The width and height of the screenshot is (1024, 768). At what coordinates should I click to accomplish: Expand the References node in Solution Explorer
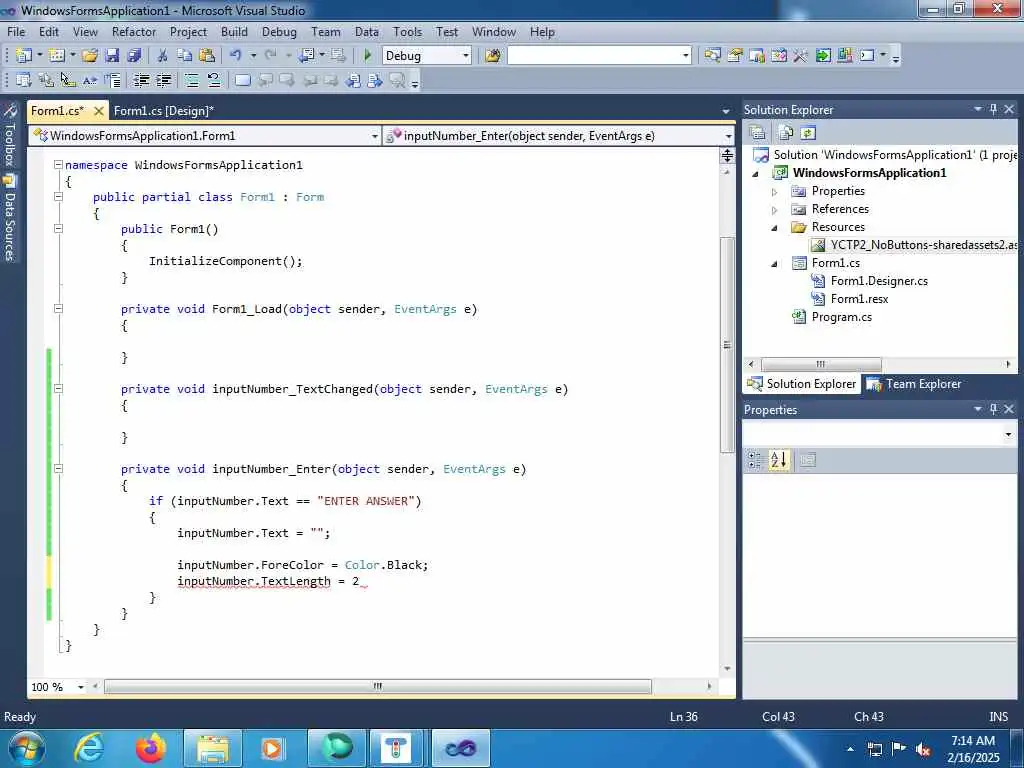tap(775, 210)
